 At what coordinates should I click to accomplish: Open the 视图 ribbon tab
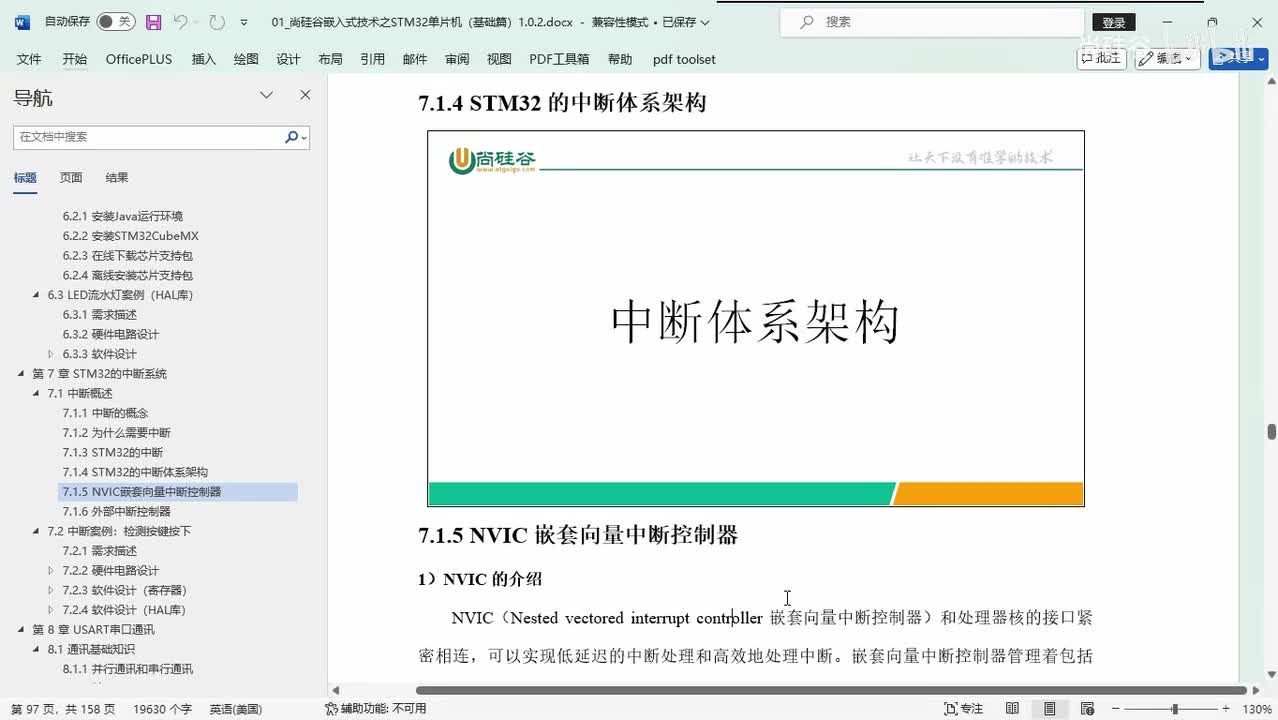499,59
